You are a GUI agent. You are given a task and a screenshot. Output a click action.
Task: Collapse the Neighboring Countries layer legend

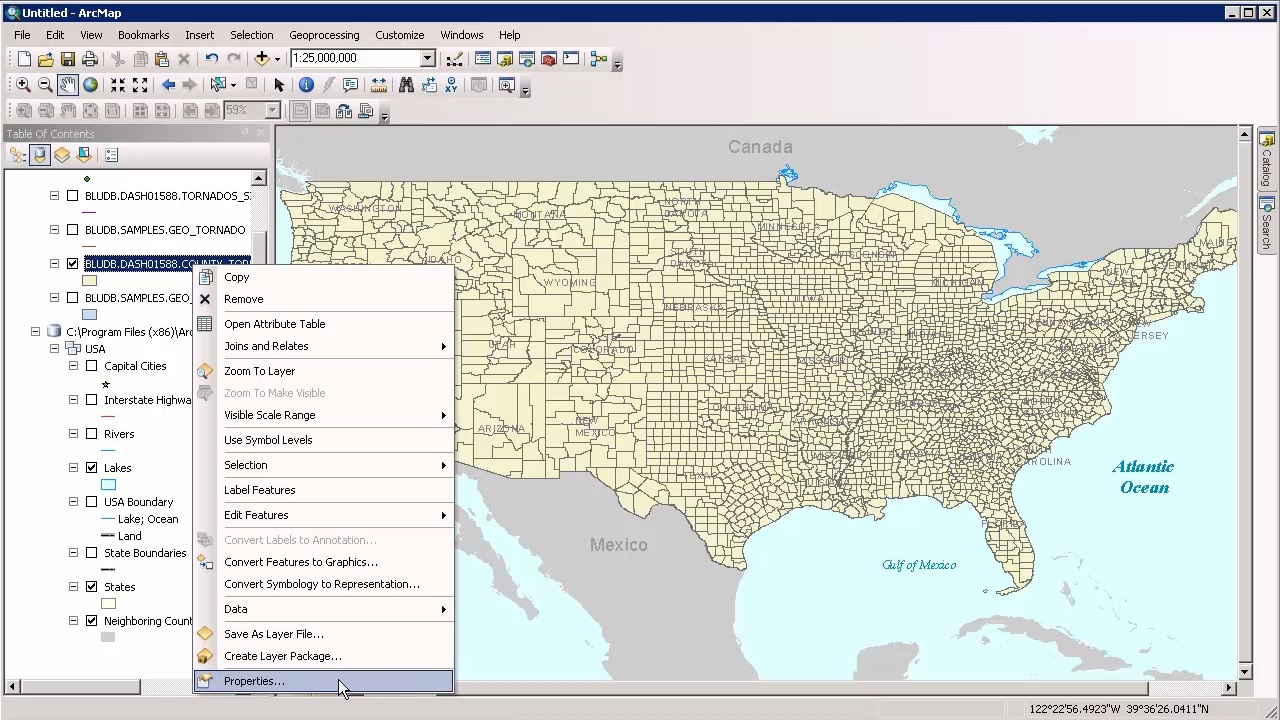click(x=73, y=621)
